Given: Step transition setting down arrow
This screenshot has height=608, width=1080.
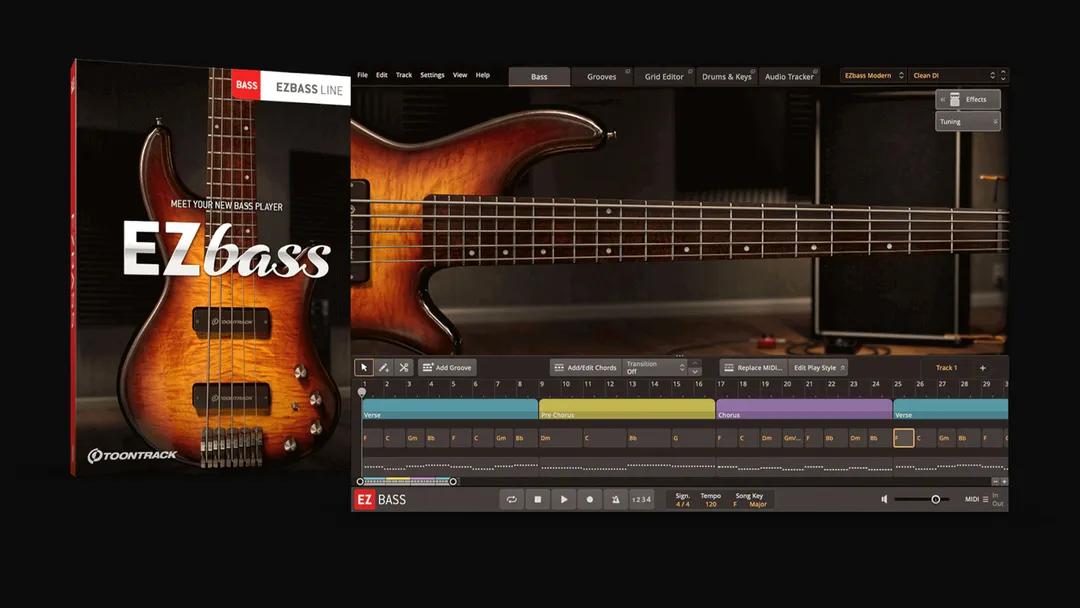Looking at the screenshot, I should click(694, 373).
